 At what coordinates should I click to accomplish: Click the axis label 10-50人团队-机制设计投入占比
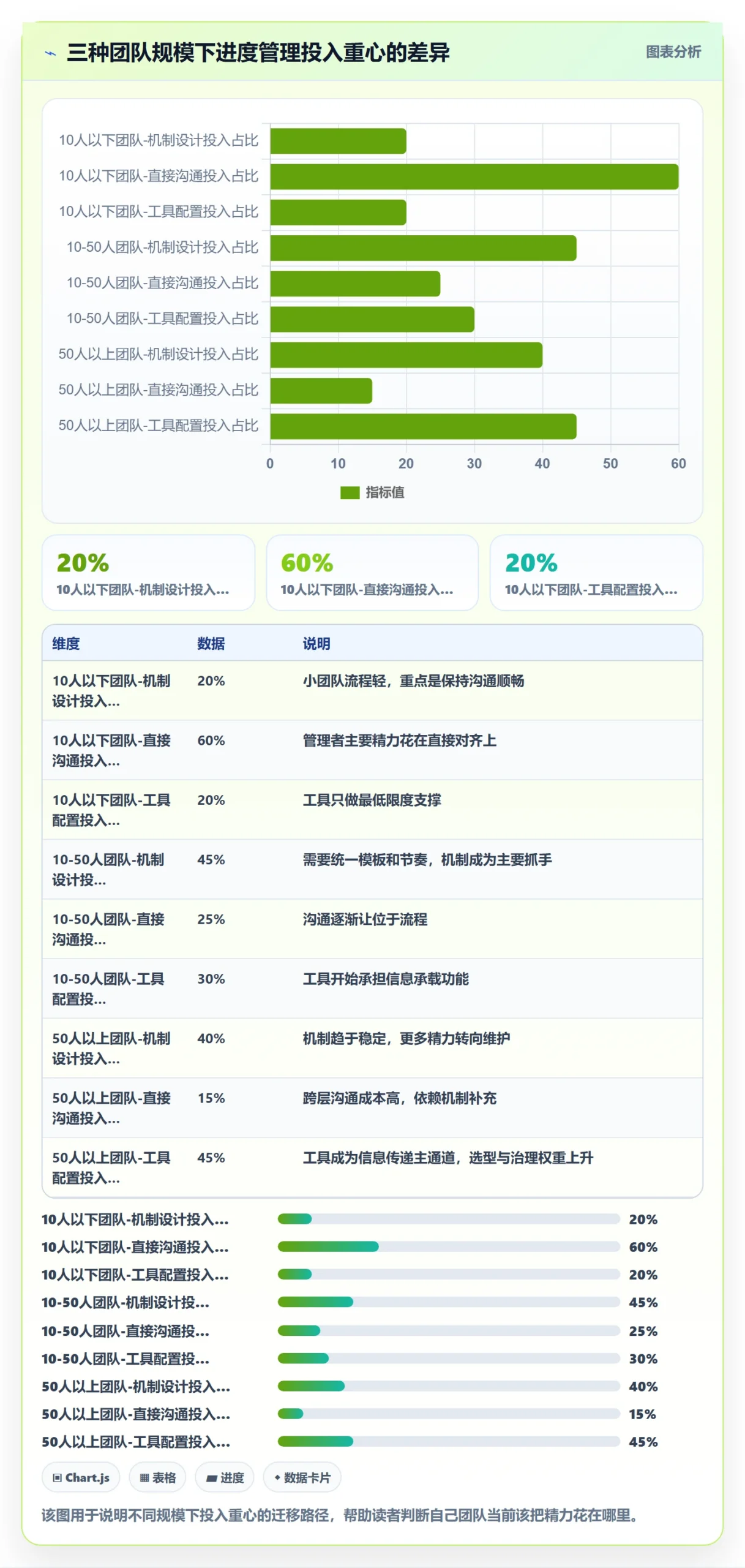click(x=162, y=247)
